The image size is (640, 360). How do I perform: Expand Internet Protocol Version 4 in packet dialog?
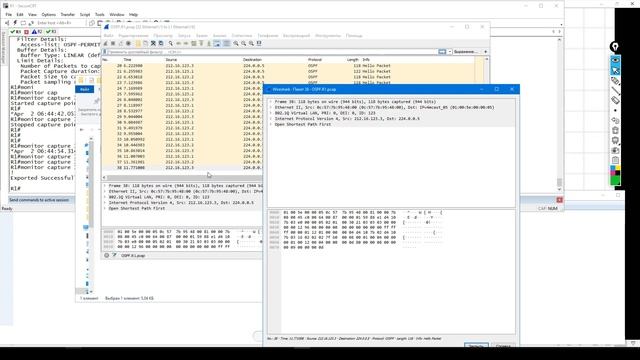[271, 119]
